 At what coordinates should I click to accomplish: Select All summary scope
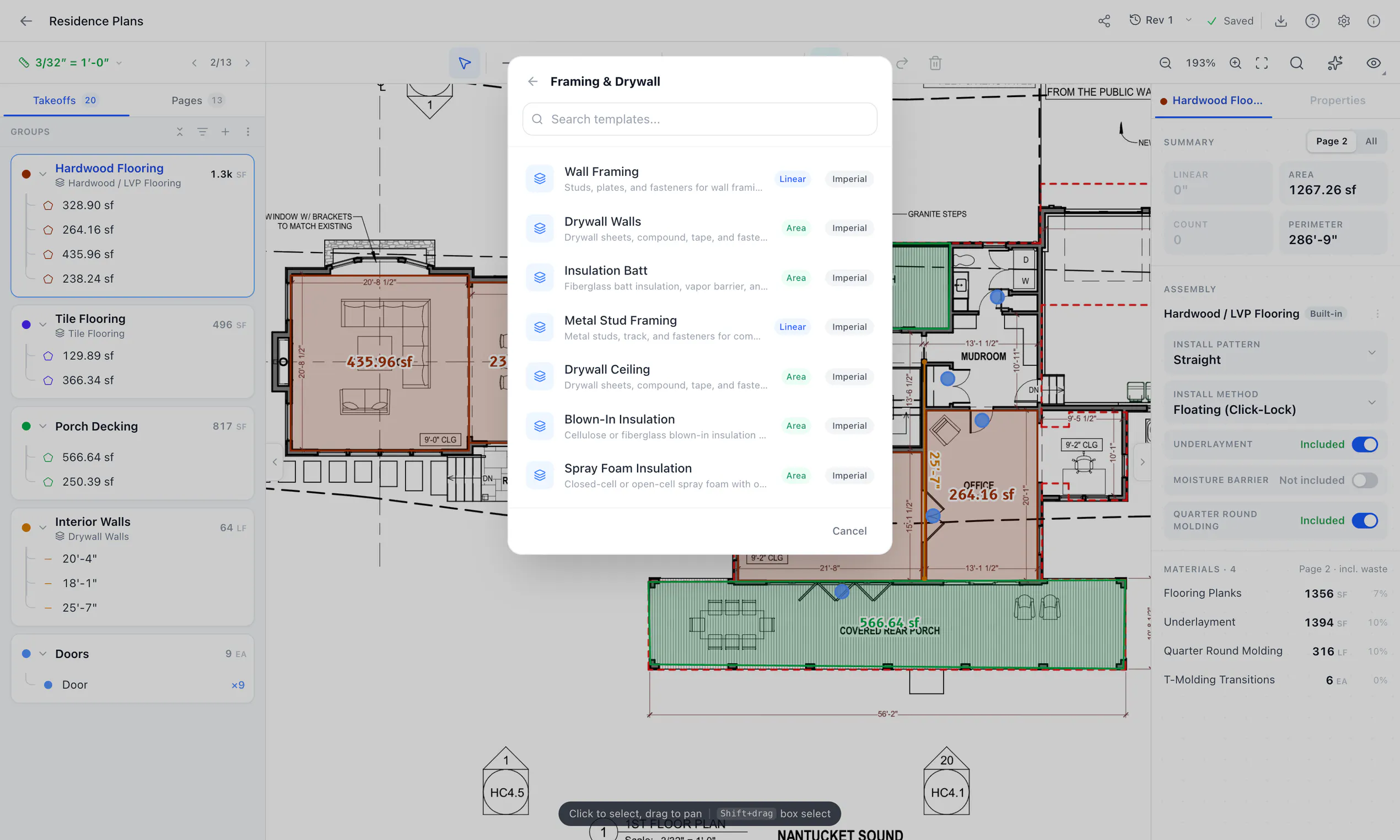(1371, 142)
